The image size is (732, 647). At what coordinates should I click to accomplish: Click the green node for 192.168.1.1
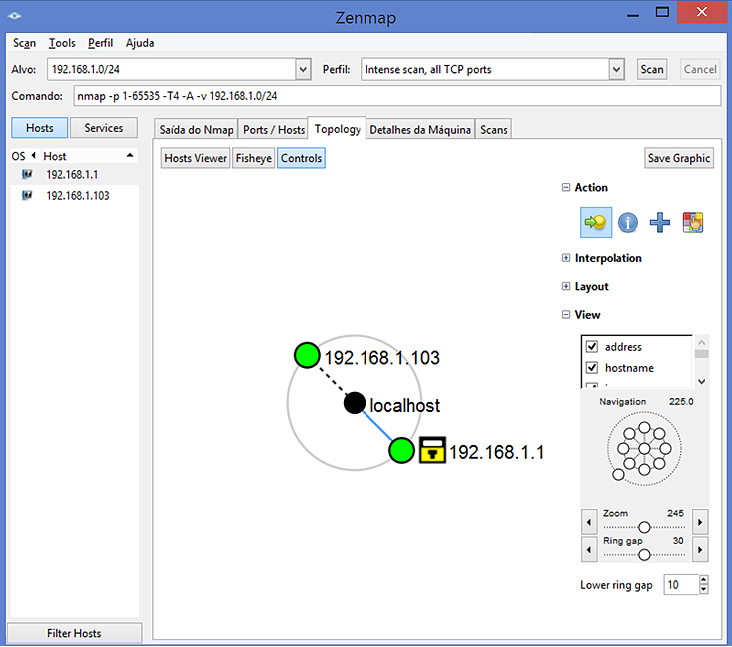pyautogui.click(x=402, y=451)
